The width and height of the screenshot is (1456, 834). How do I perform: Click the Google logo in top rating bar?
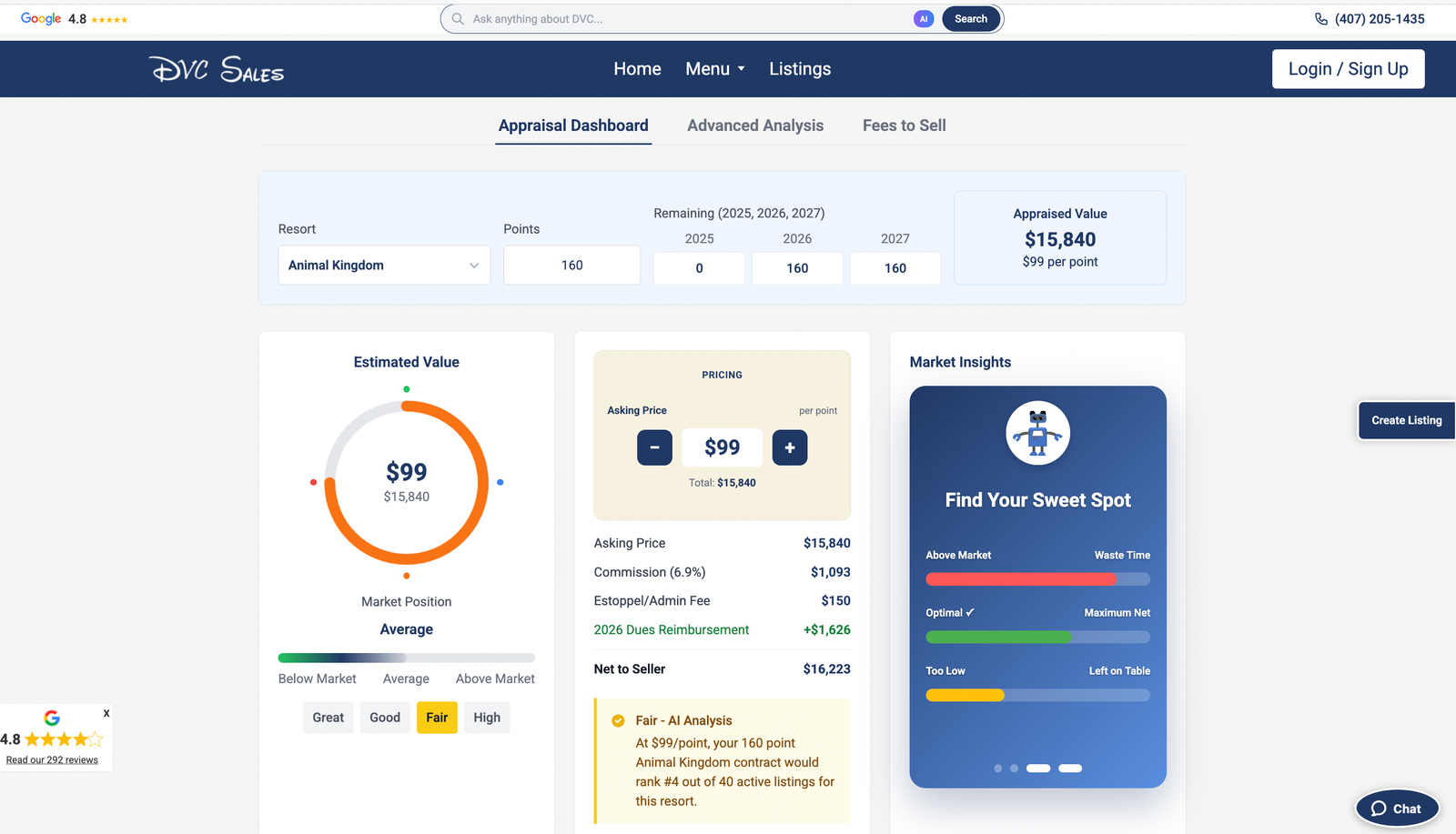[41, 19]
